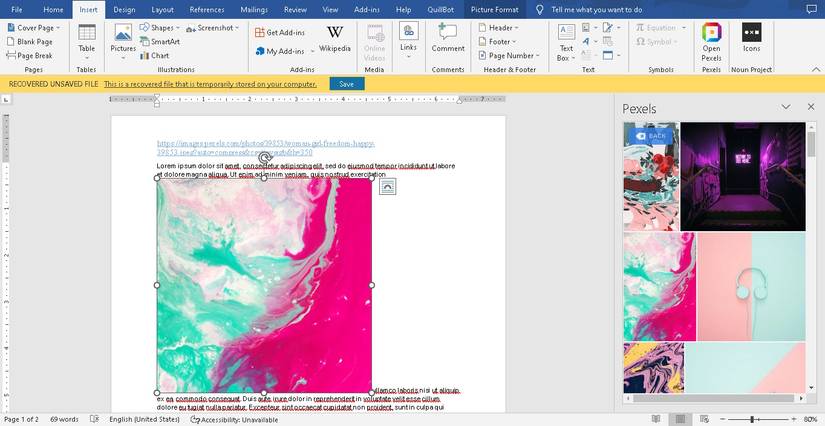The image size is (825, 426).
Task: Open the Screenshot dropdown
Action: [213, 28]
